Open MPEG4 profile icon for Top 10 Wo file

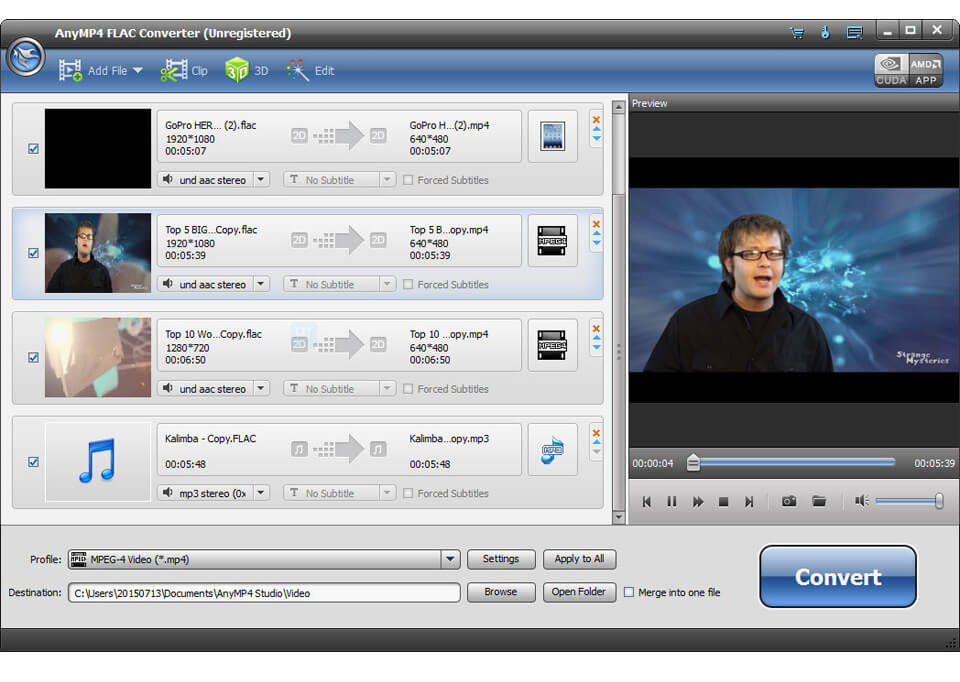point(552,345)
